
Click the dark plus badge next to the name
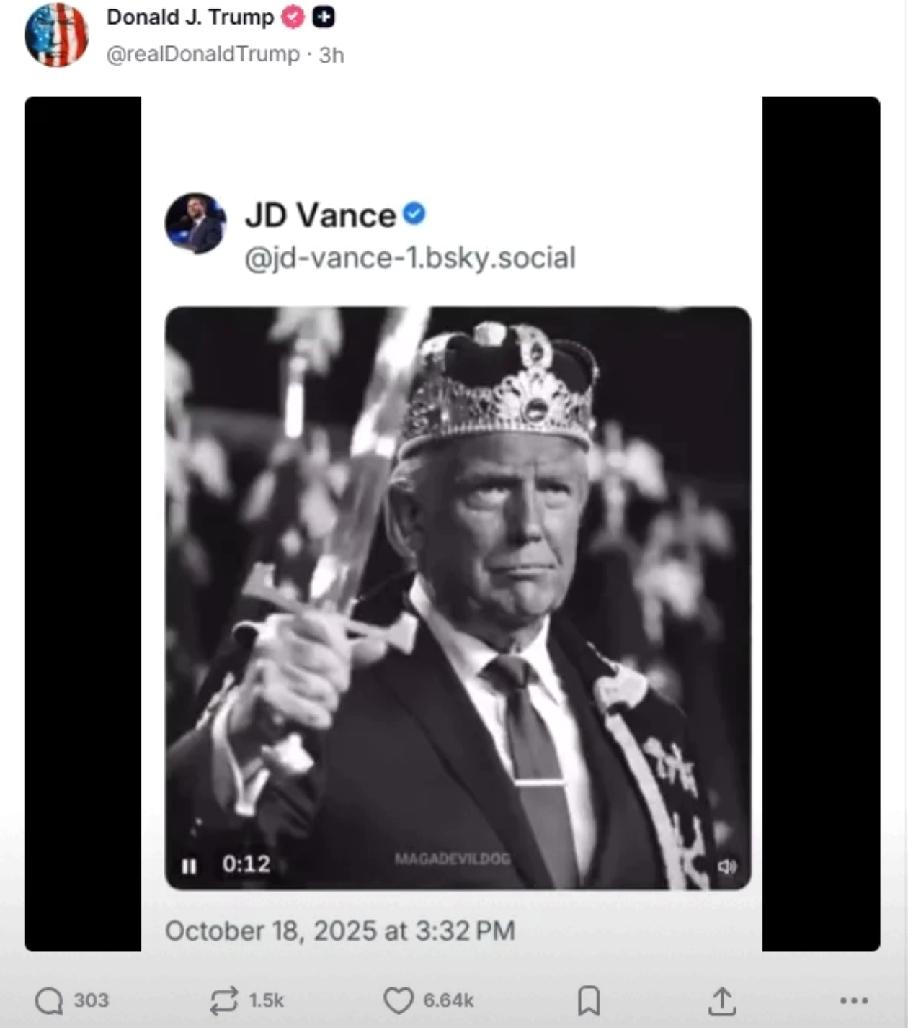click(x=323, y=17)
